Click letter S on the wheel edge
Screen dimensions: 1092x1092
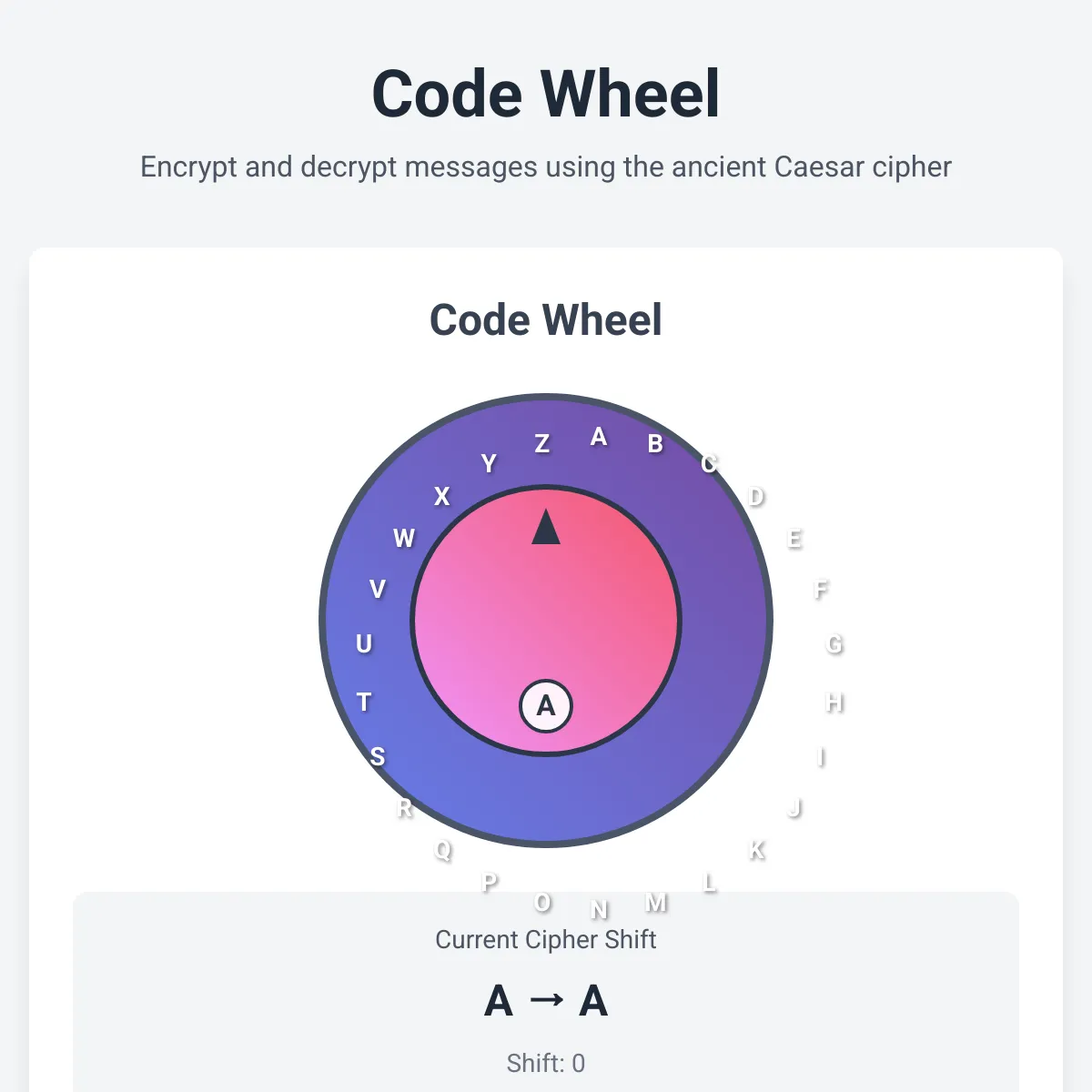tap(378, 756)
